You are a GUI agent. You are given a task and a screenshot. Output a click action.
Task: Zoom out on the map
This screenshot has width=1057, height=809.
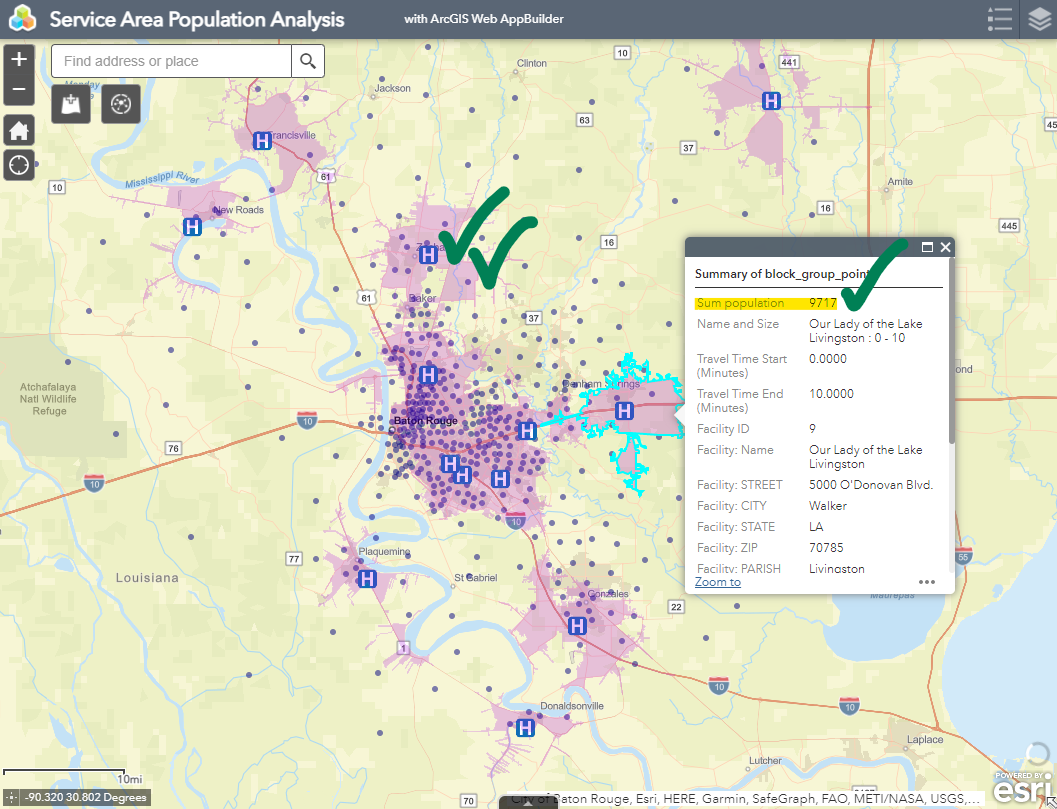click(19, 91)
